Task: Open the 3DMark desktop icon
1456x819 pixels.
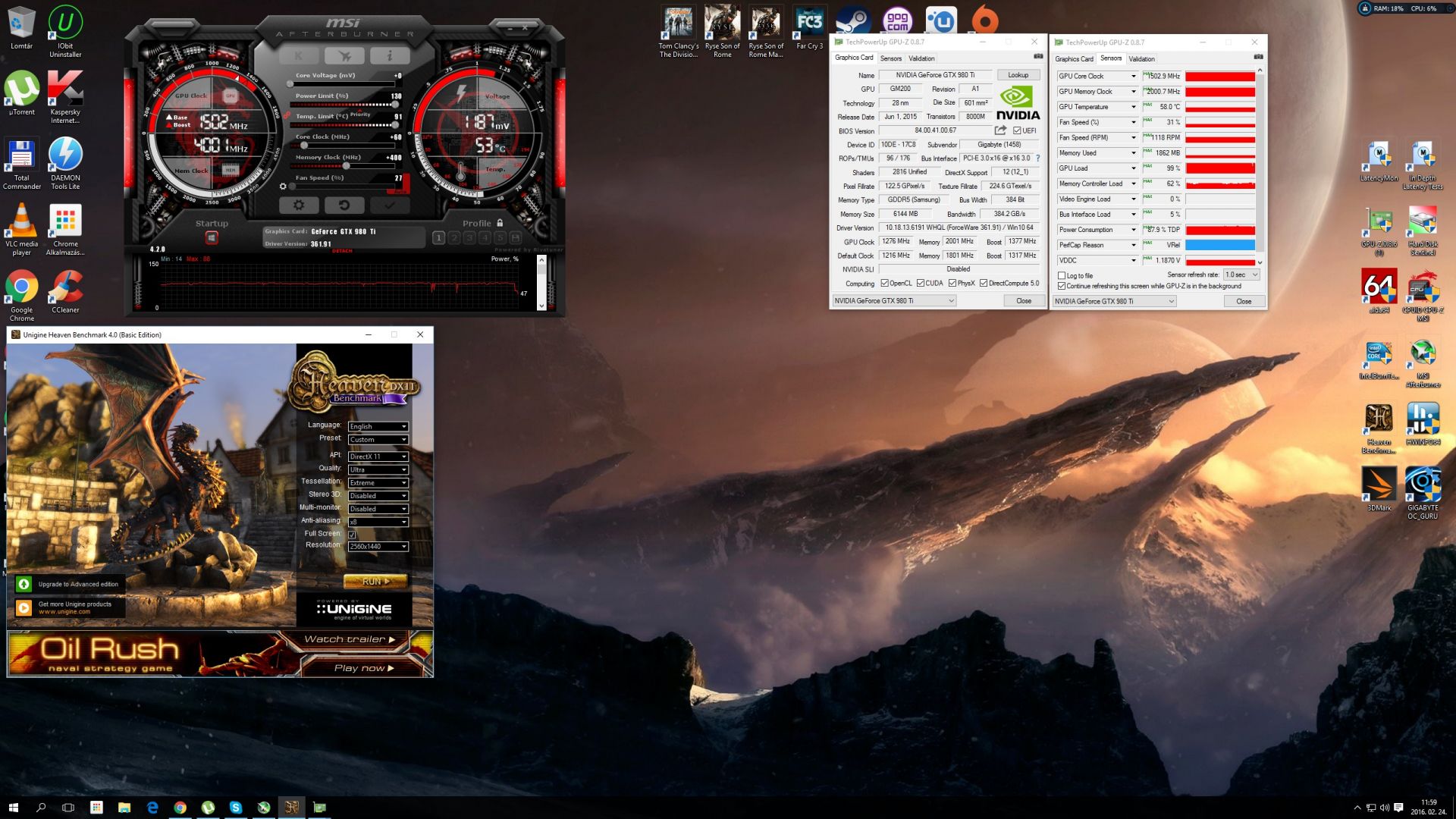Action: tap(1379, 489)
